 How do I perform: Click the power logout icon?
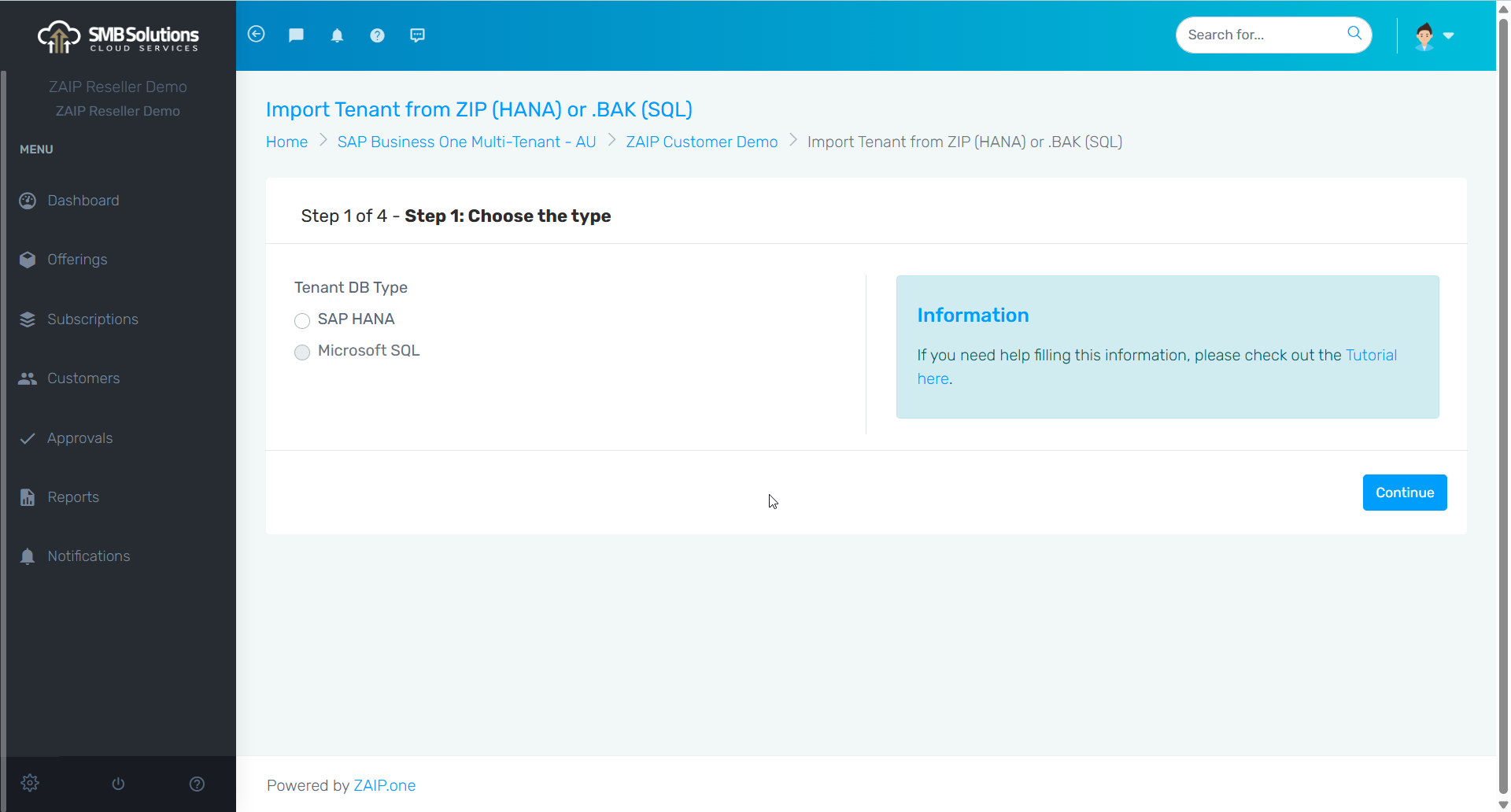pos(118,784)
